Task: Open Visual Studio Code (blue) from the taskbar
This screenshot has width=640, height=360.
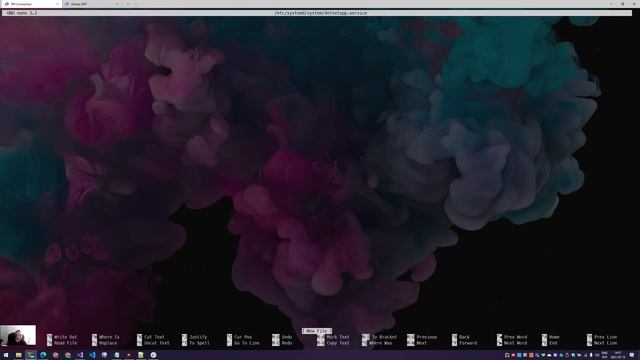Action: point(92,355)
